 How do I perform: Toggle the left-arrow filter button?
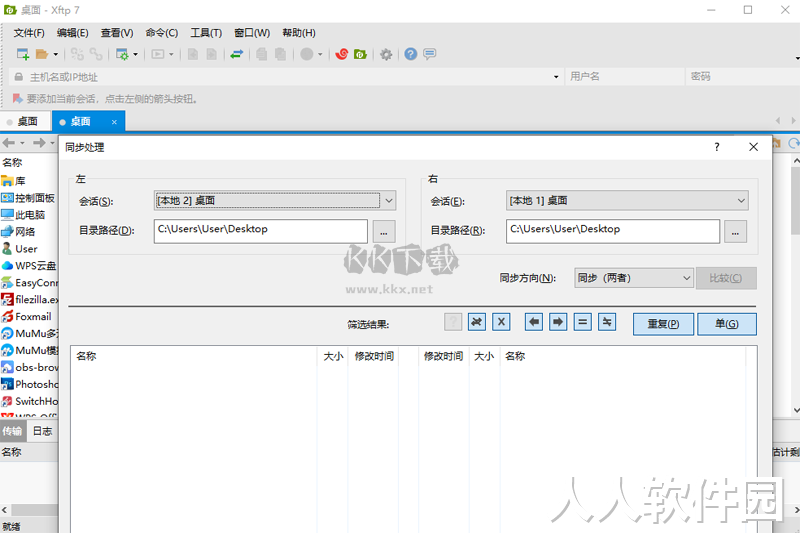coord(534,322)
